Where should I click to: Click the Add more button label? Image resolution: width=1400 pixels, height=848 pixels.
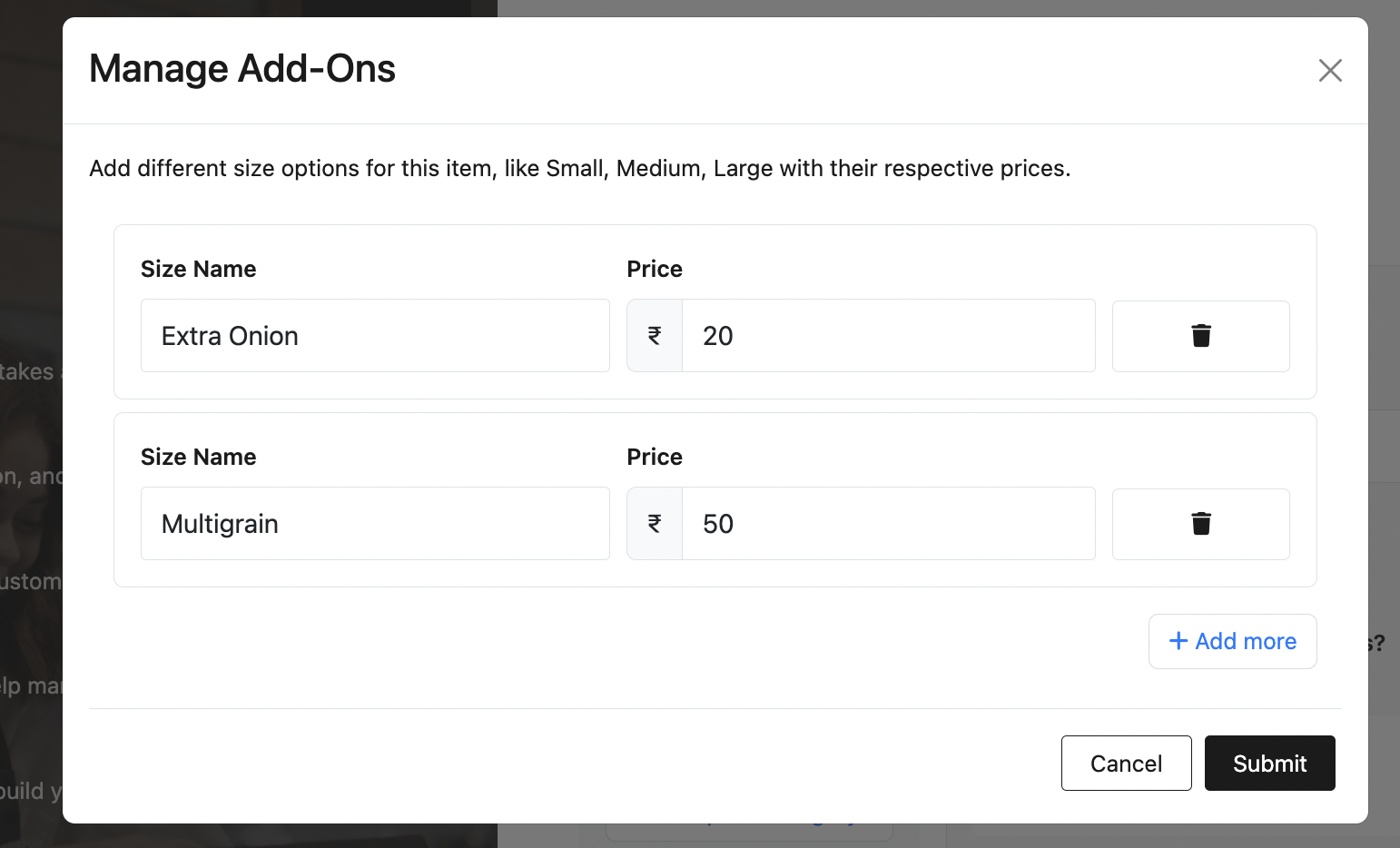[x=1246, y=641]
